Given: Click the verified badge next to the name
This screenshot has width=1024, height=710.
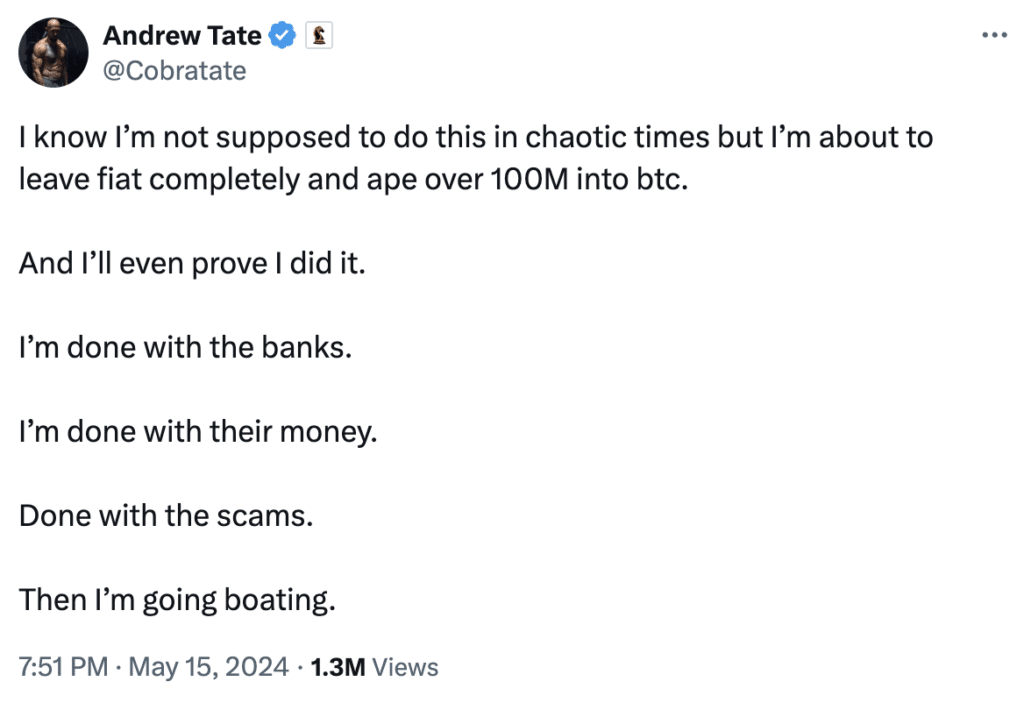Looking at the screenshot, I should tap(283, 35).
